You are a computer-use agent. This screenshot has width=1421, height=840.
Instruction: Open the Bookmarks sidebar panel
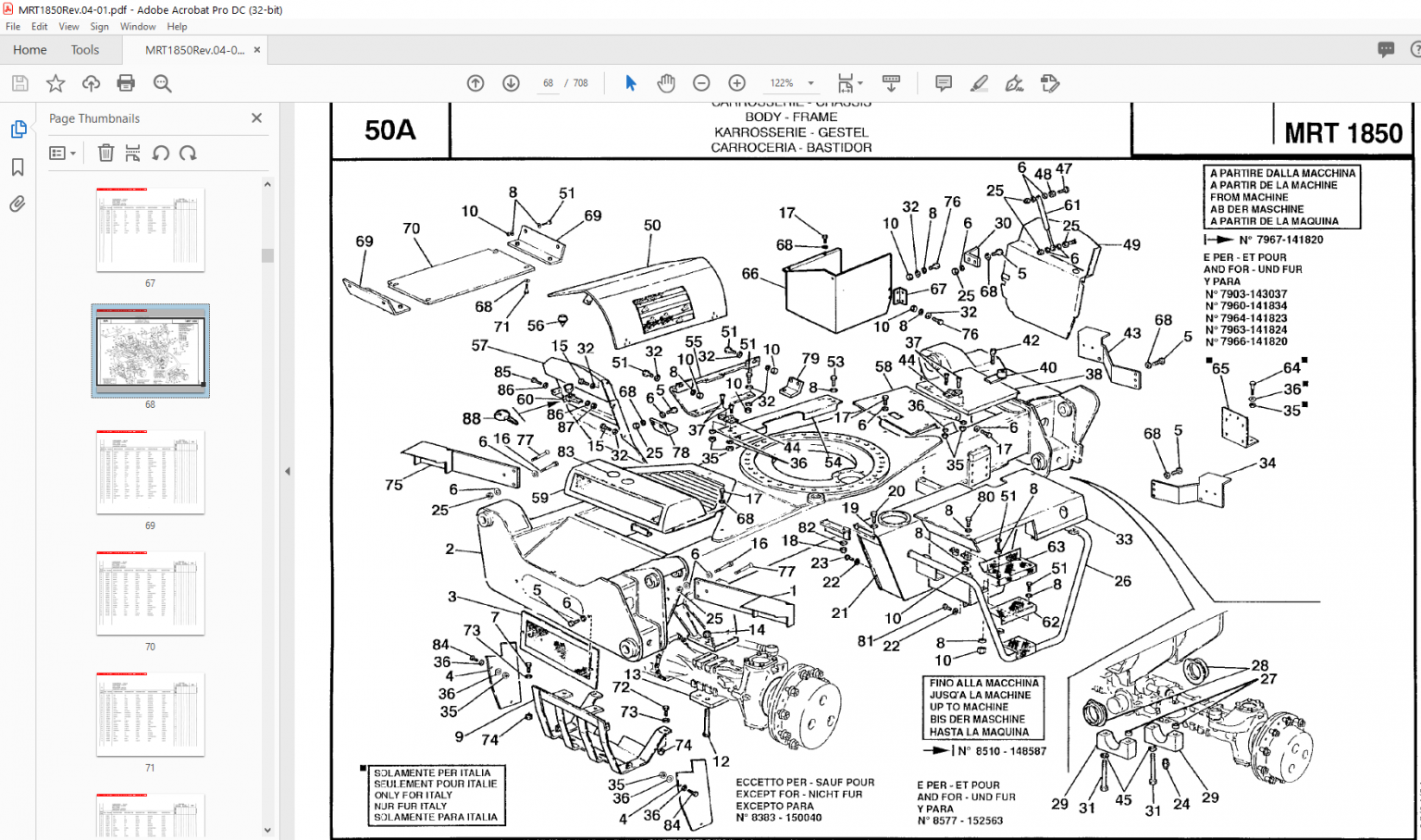(x=18, y=167)
